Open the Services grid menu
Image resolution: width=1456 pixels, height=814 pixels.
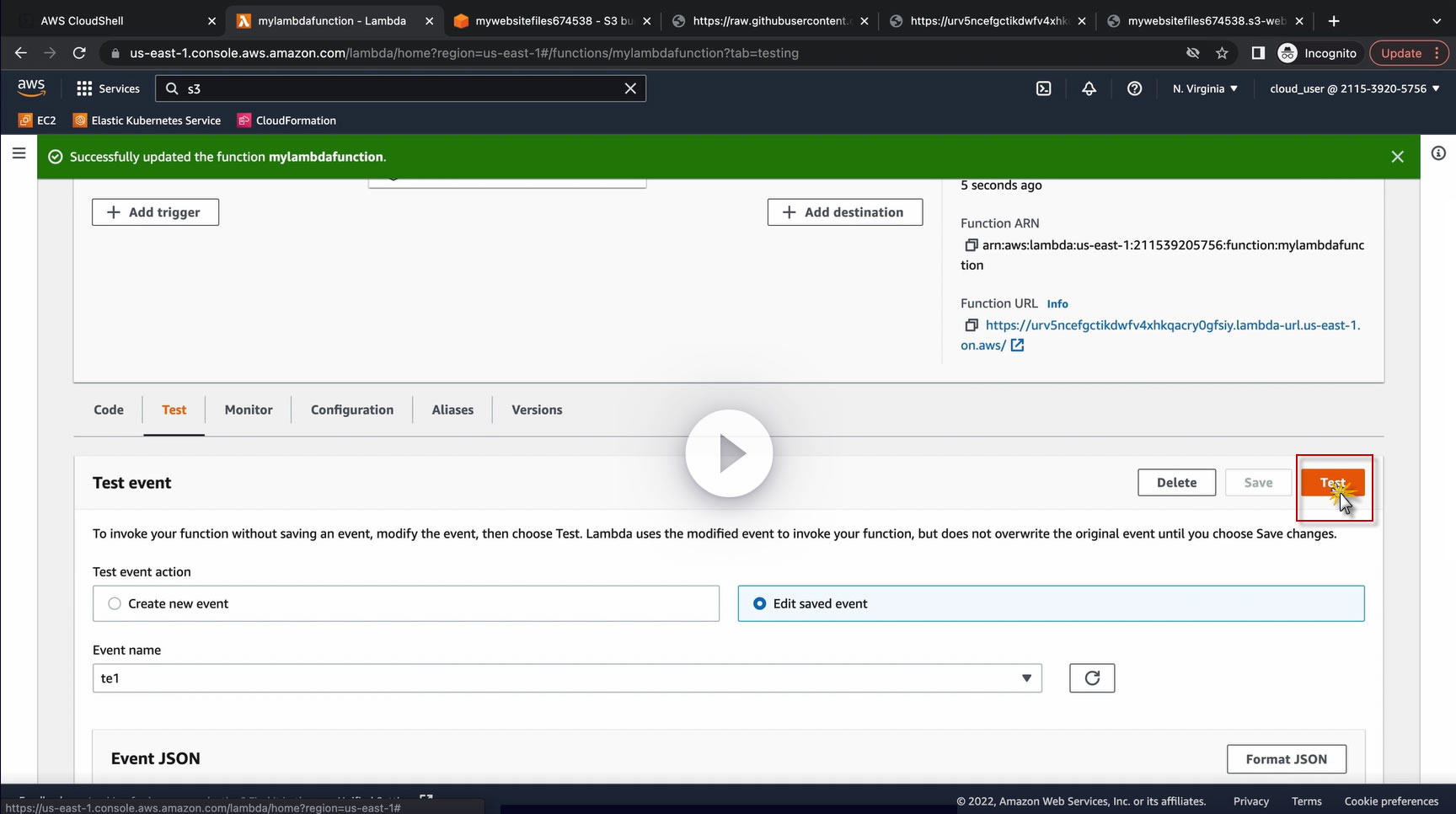point(108,88)
